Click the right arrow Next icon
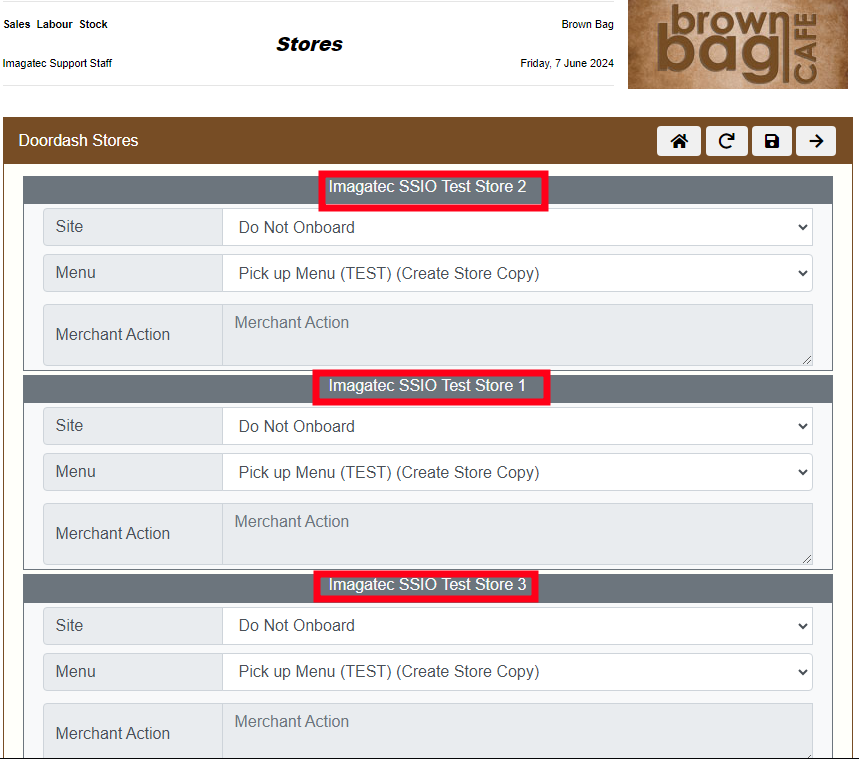The image size is (859, 759). (816, 141)
